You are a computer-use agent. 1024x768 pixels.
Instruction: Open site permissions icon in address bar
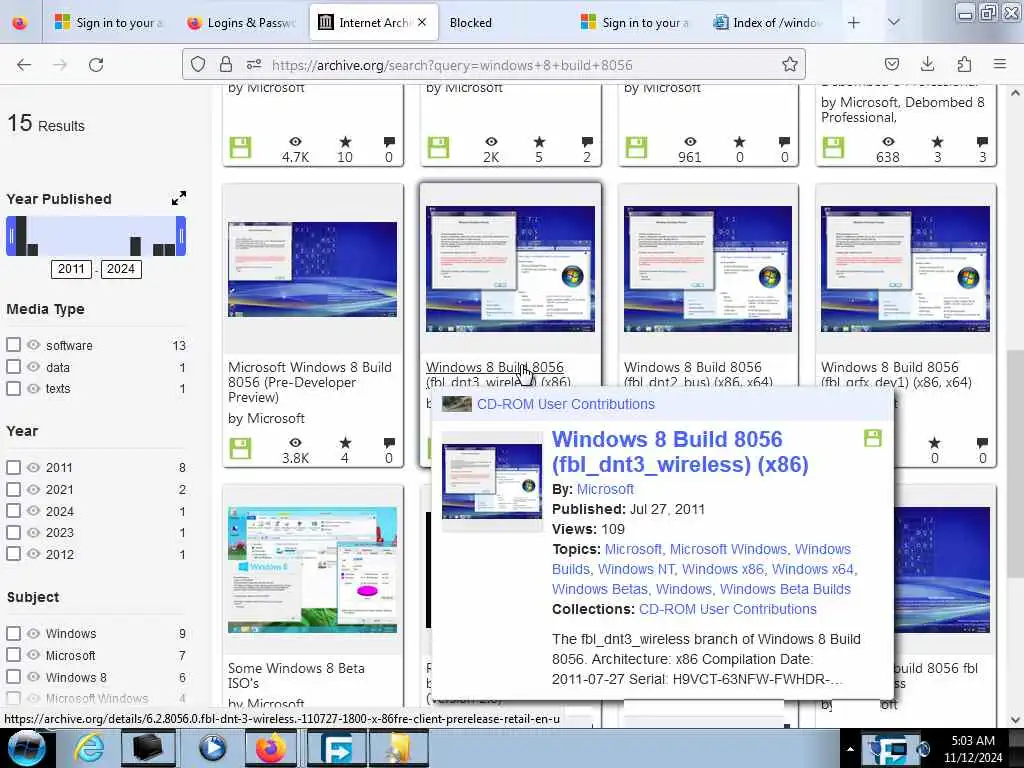coord(254,64)
